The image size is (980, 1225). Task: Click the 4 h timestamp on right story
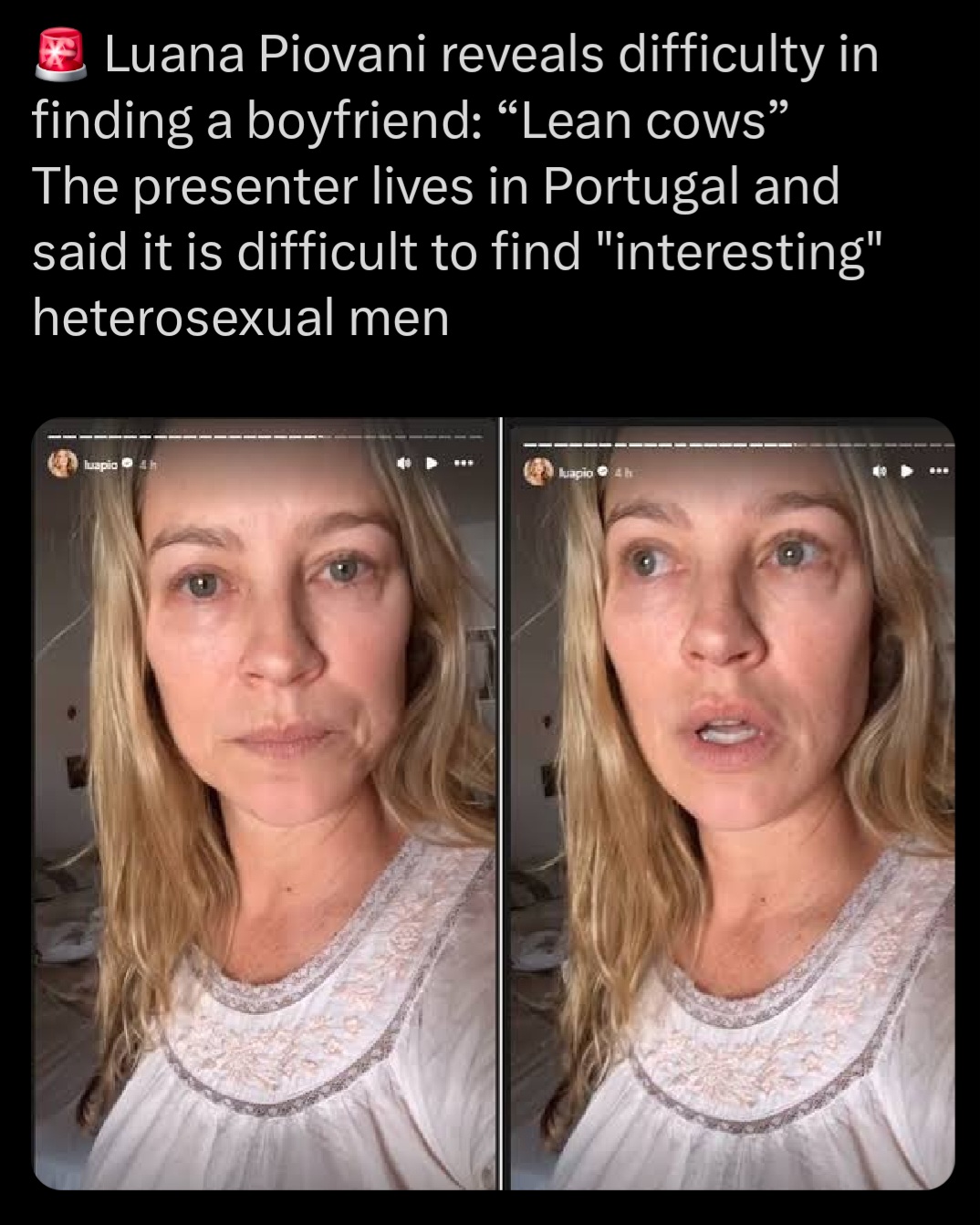pos(622,473)
